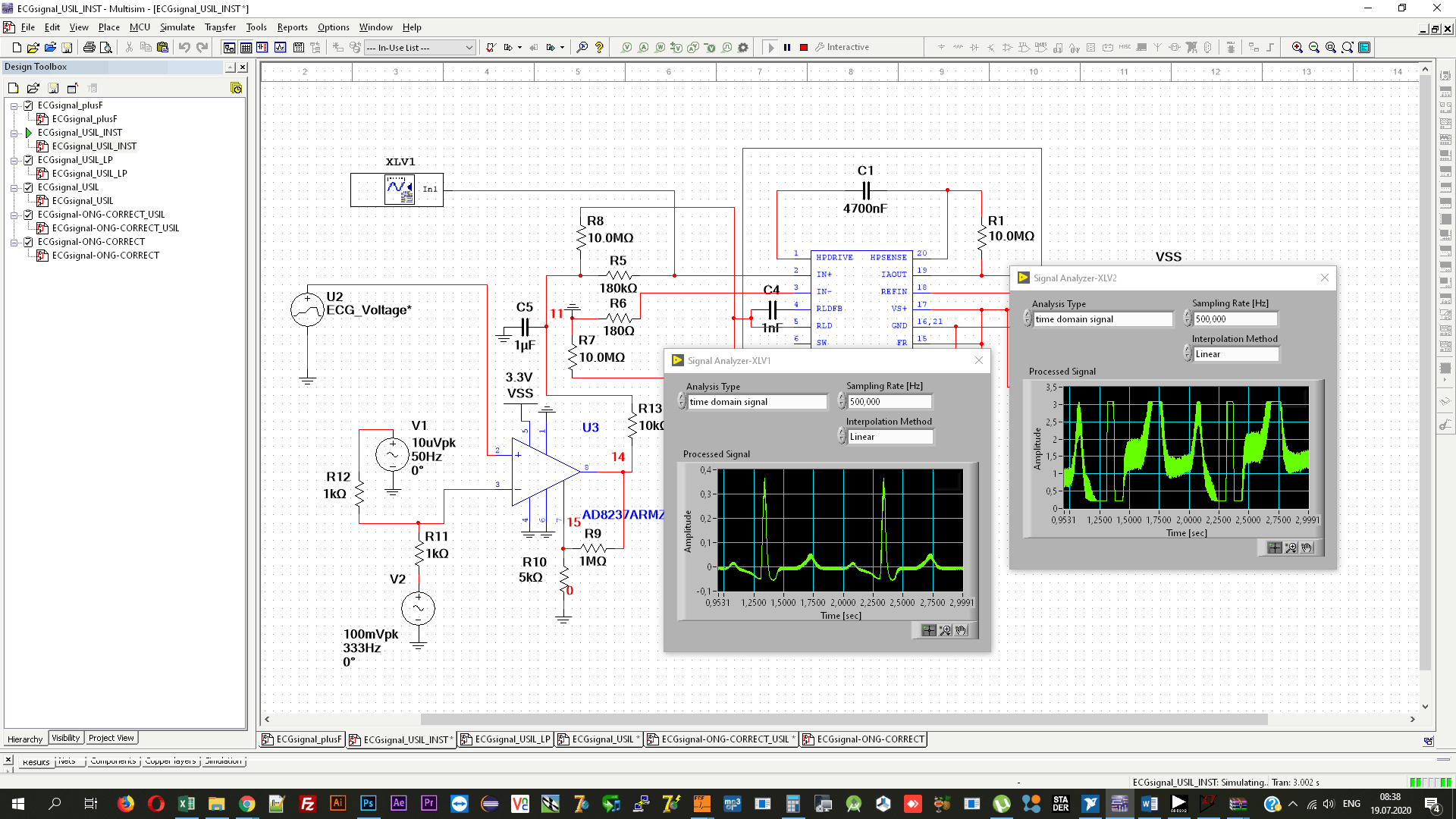Stop the simulation with red square
The height and width of the screenshot is (819, 1456).
804,47
